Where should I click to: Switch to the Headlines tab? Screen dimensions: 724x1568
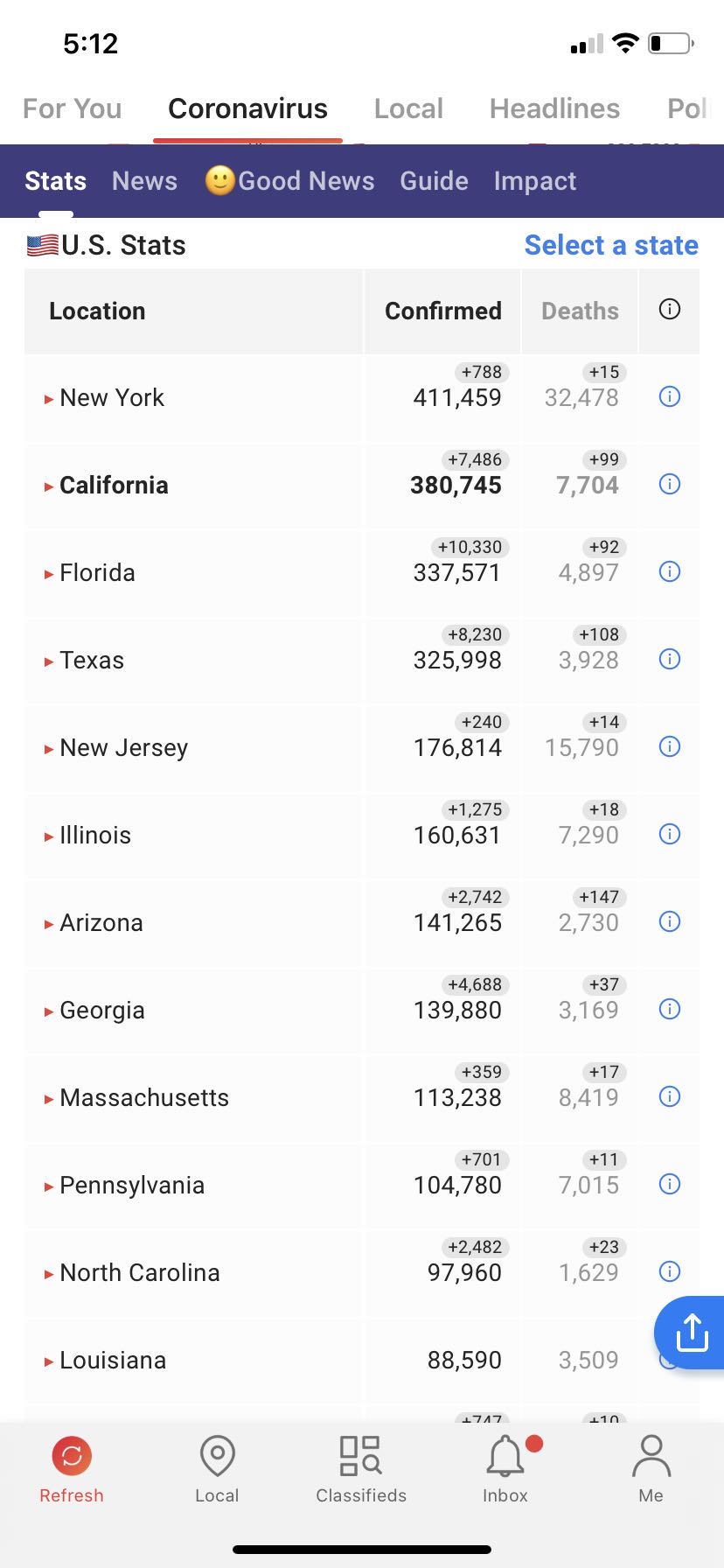click(x=554, y=108)
